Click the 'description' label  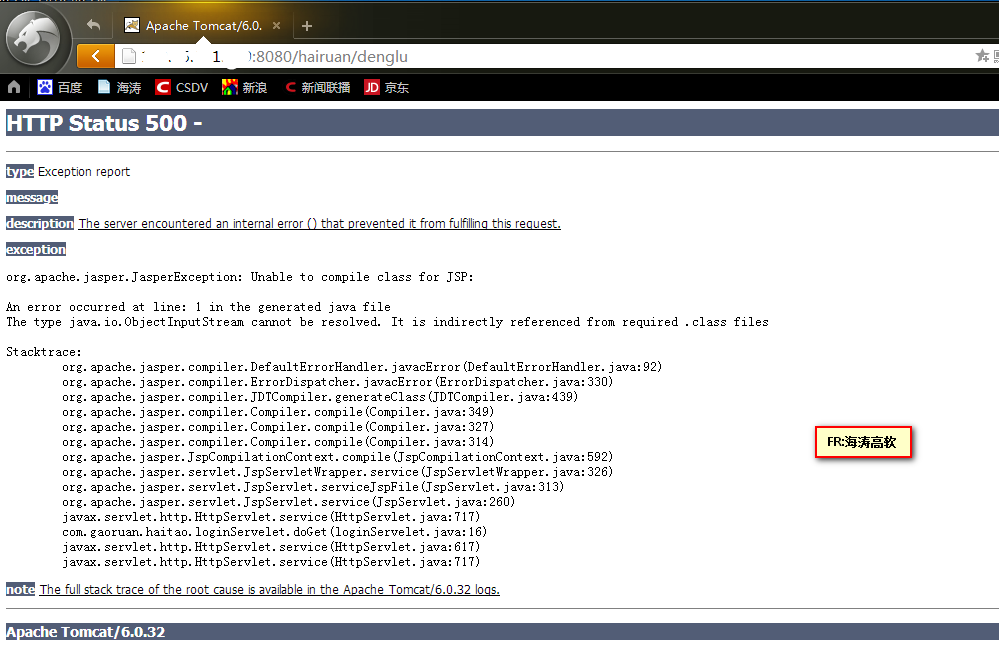(40, 224)
